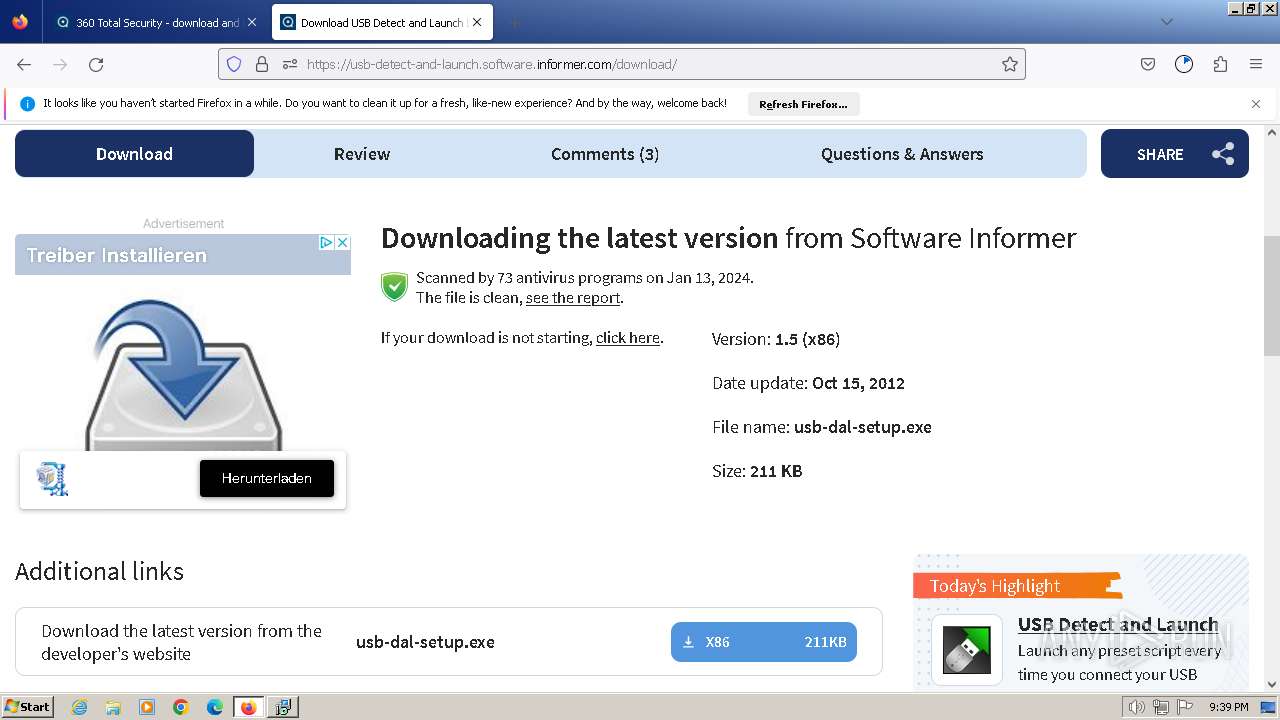Open USB Detect and Launch highlight link
The height and width of the screenshot is (720, 1280).
[x=1118, y=625]
